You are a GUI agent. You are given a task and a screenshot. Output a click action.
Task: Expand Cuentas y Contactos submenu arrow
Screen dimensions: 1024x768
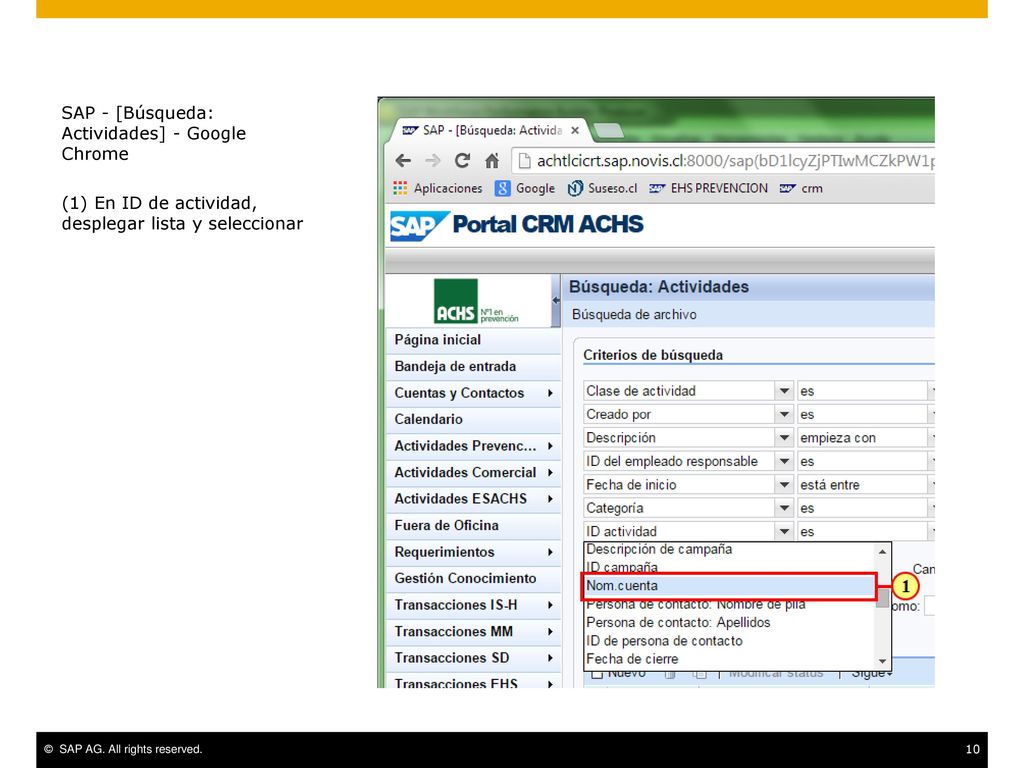click(550, 393)
